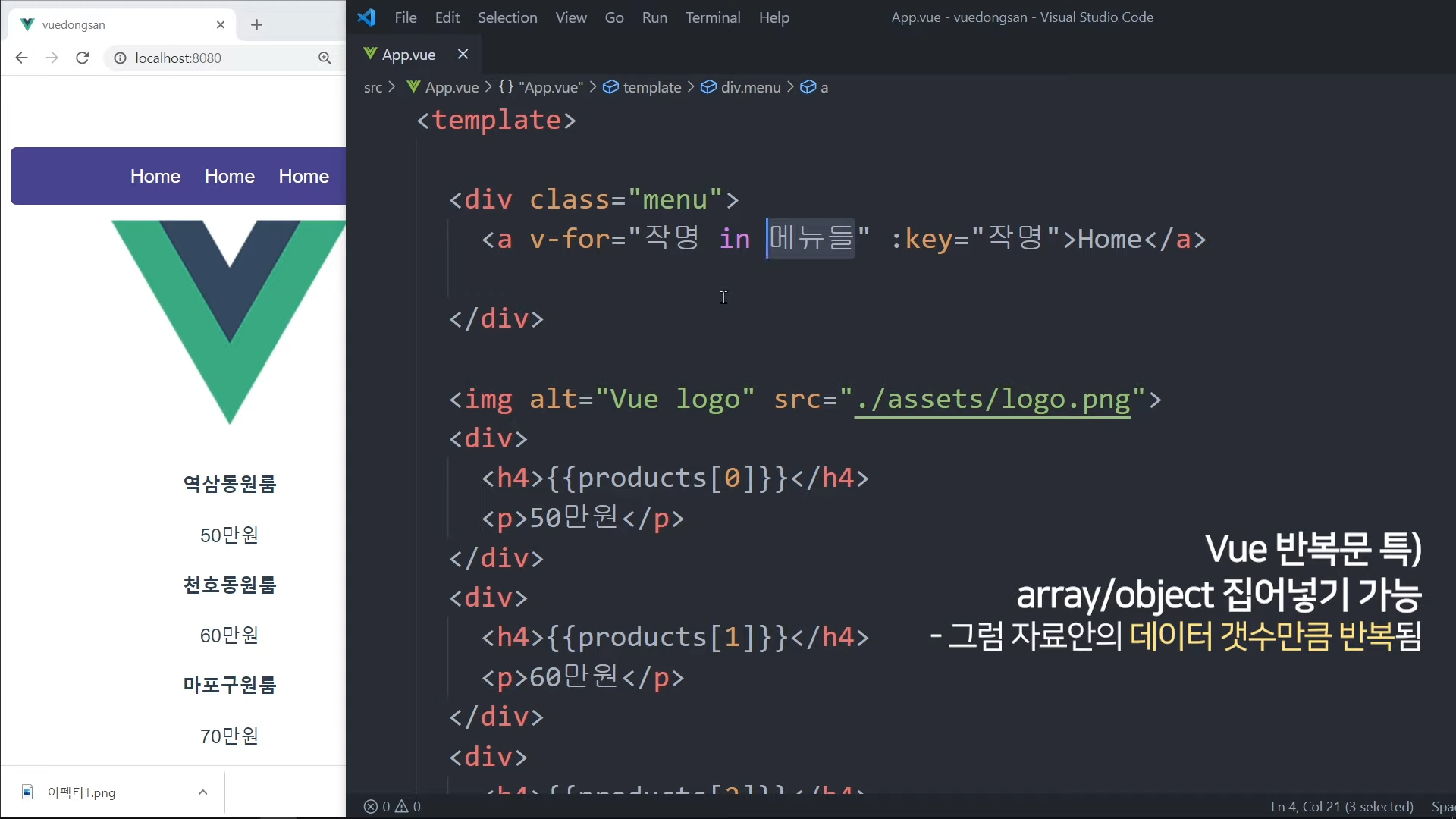The height and width of the screenshot is (819, 1456).
Task: Click the error count status icon
Action: [x=371, y=806]
